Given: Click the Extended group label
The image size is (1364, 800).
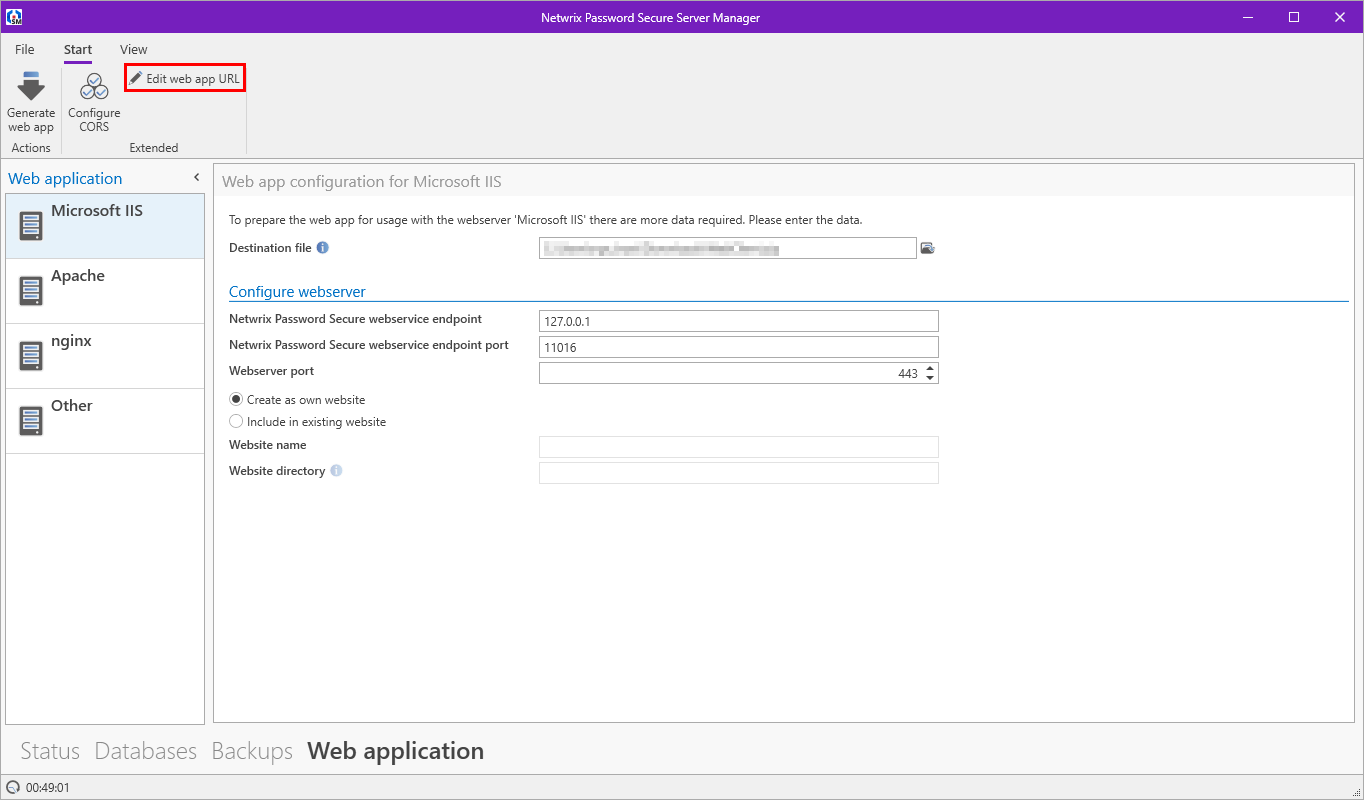Looking at the screenshot, I should (x=154, y=148).
